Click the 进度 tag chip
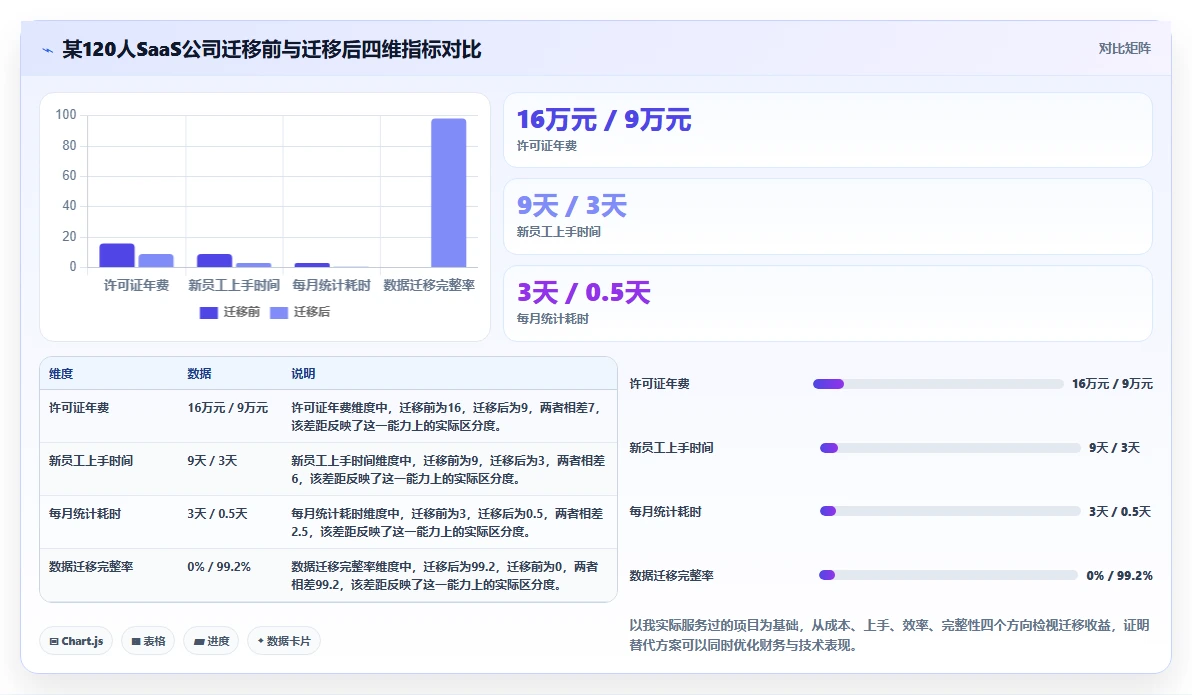The image size is (1192, 695). point(211,641)
